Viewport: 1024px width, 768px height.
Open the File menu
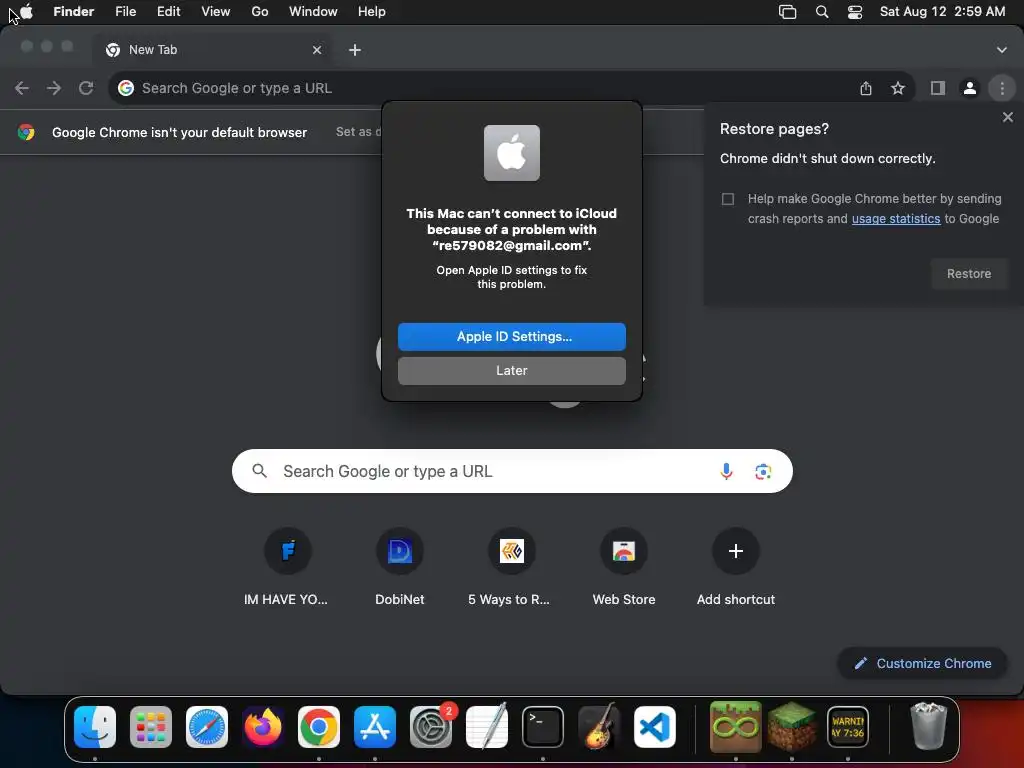(125, 11)
